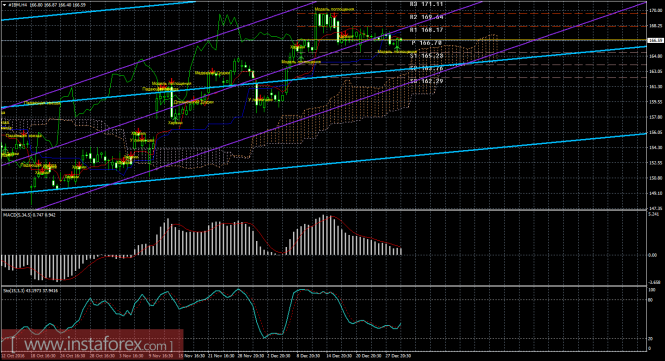Click the 14 Dec 20:30 time axis label

click(338, 356)
